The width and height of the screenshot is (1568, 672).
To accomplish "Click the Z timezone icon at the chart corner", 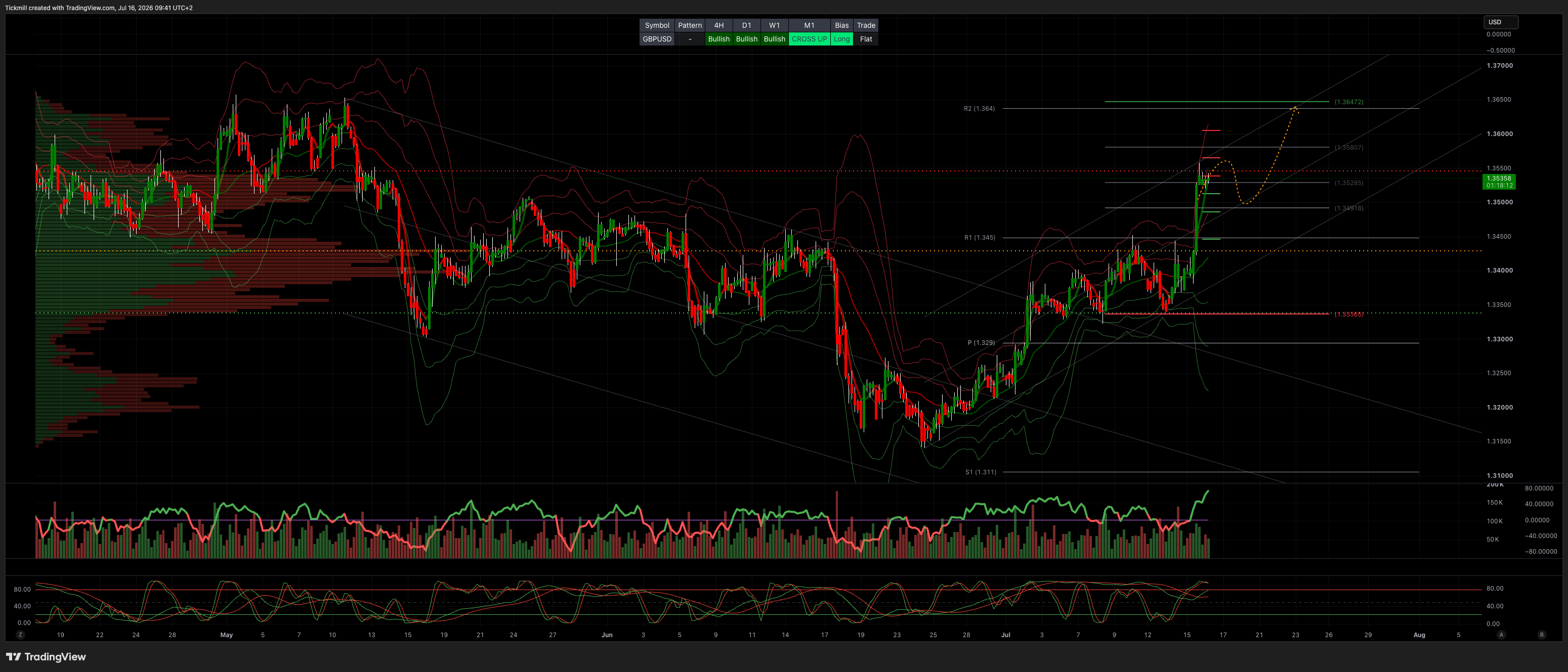I will pos(20,634).
